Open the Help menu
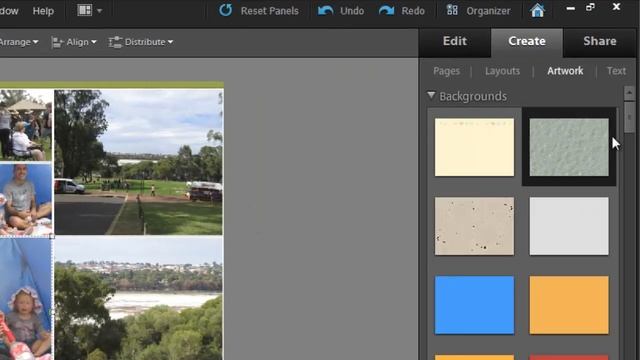The width and height of the screenshot is (640, 360). [43, 11]
